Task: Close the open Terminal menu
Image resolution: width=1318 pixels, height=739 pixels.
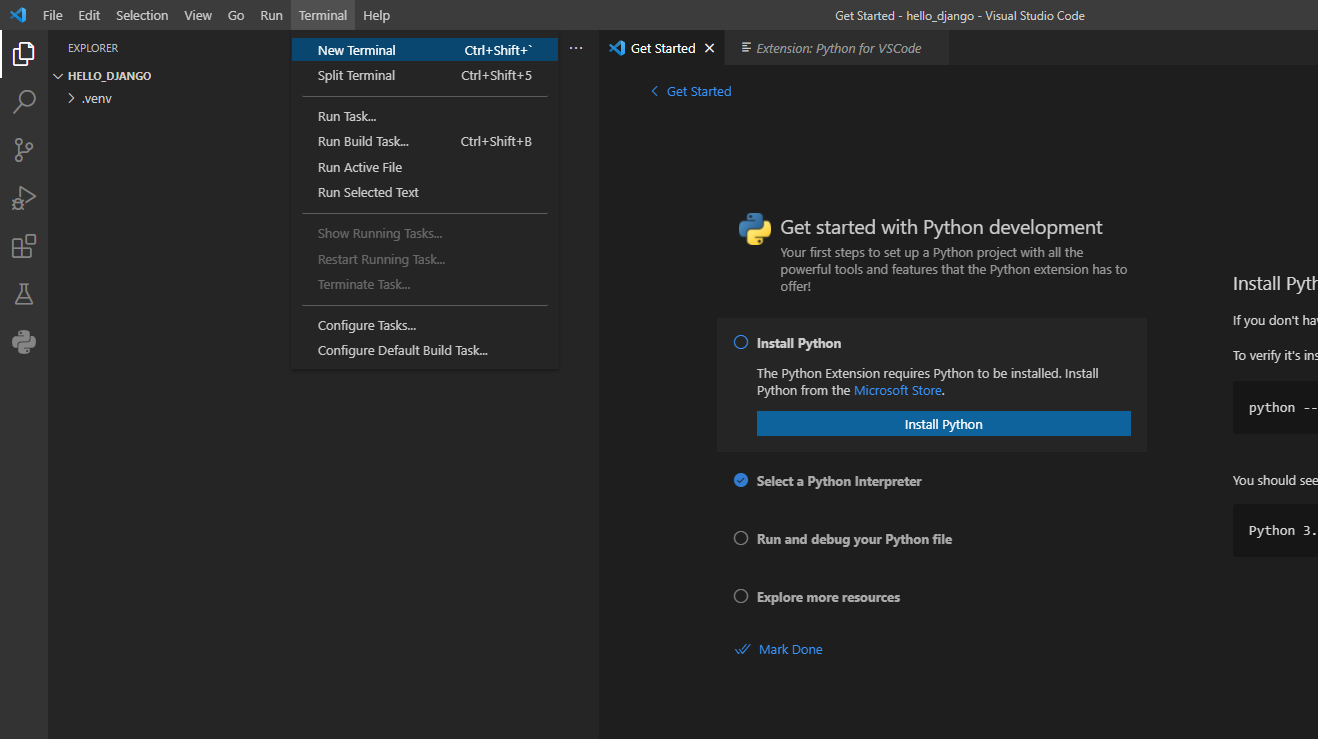Action: (x=323, y=15)
